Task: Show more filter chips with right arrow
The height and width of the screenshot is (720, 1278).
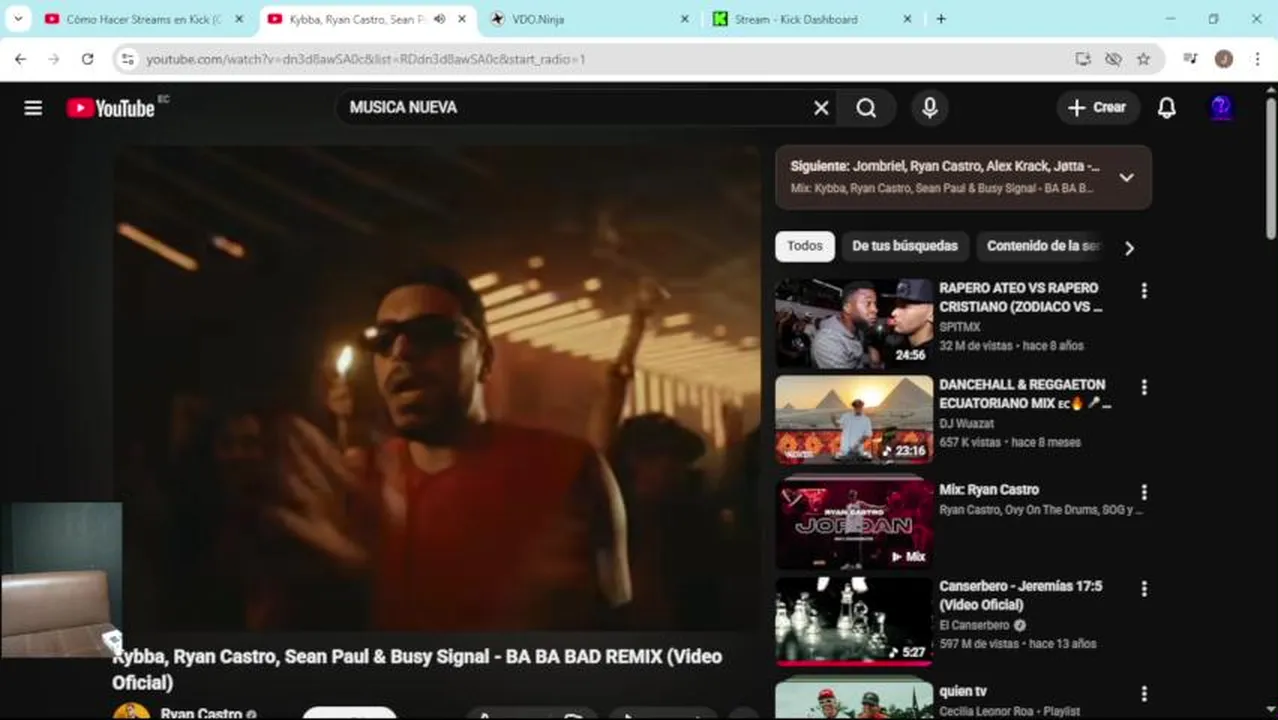Action: pos(1129,248)
